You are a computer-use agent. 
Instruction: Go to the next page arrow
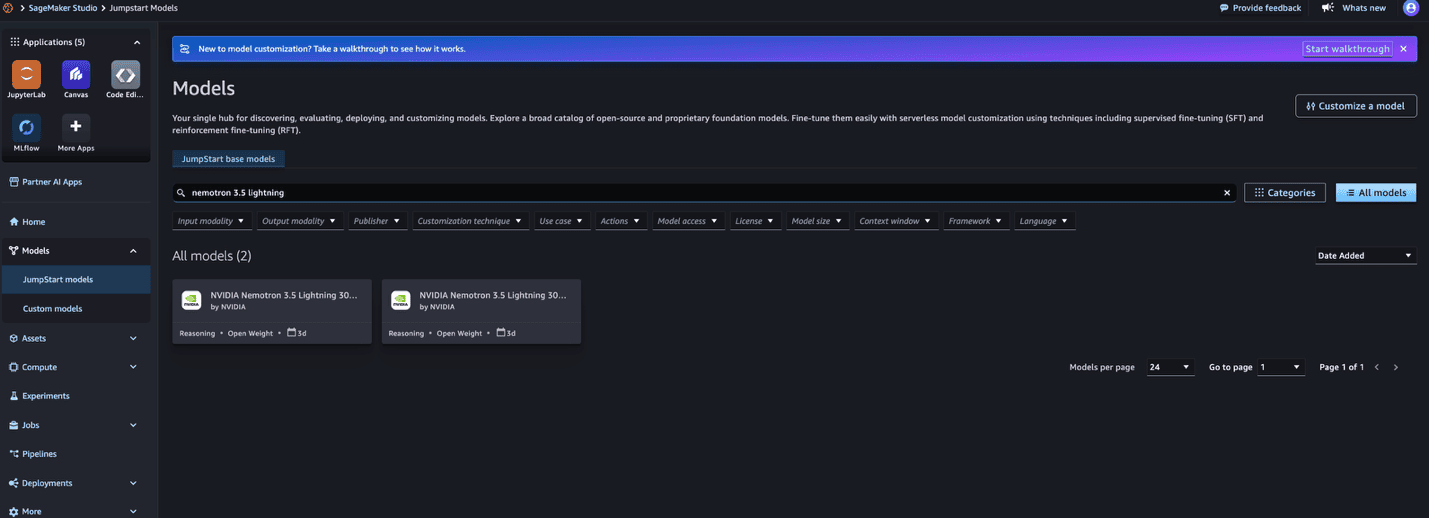pyautogui.click(x=1396, y=368)
